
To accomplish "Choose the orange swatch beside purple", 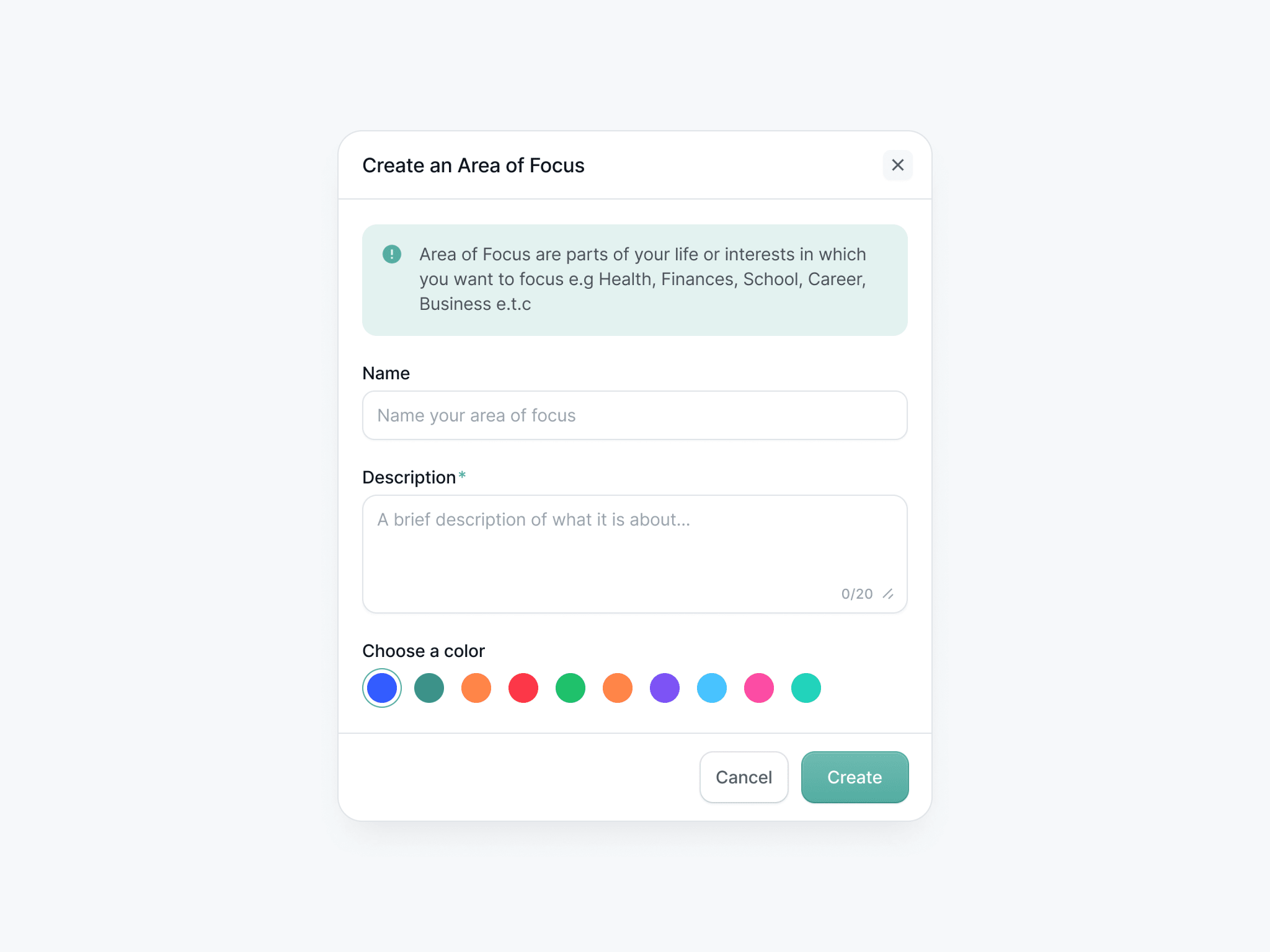I will 618,688.
